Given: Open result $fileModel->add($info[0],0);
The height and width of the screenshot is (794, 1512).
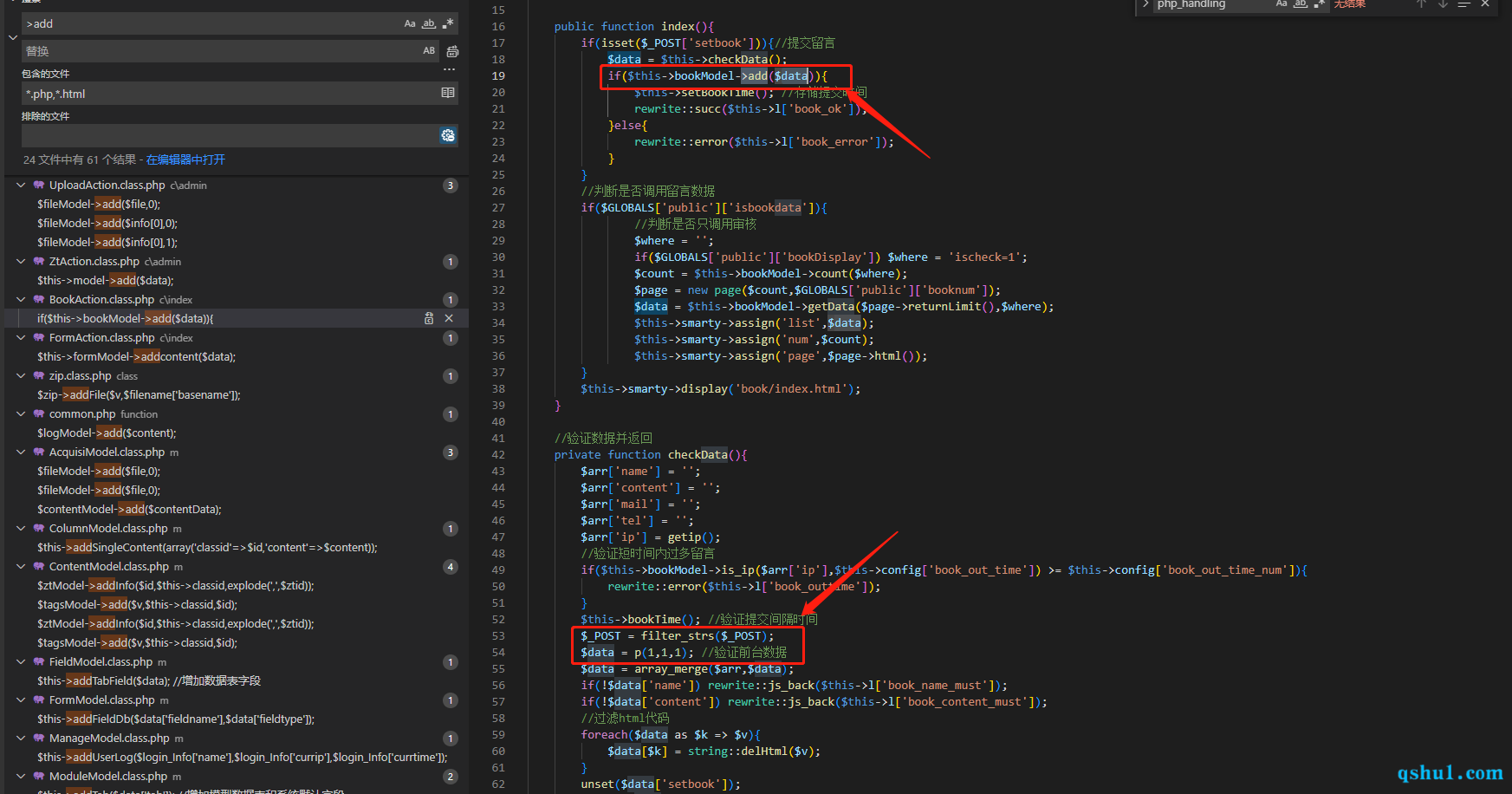Looking at the screenshot, I should (107, 224).
